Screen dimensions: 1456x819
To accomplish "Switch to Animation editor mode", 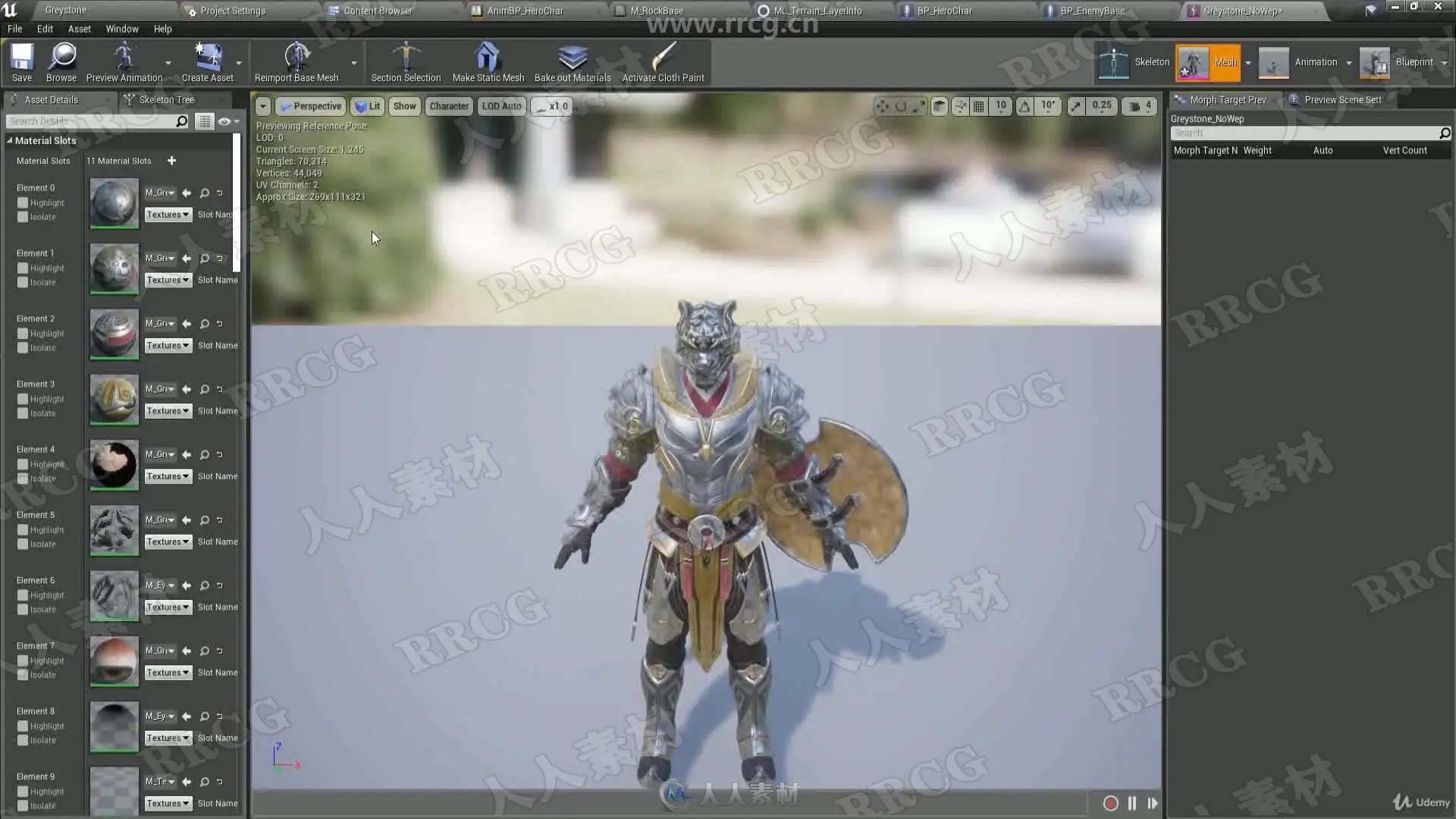I will [1298, 62].
